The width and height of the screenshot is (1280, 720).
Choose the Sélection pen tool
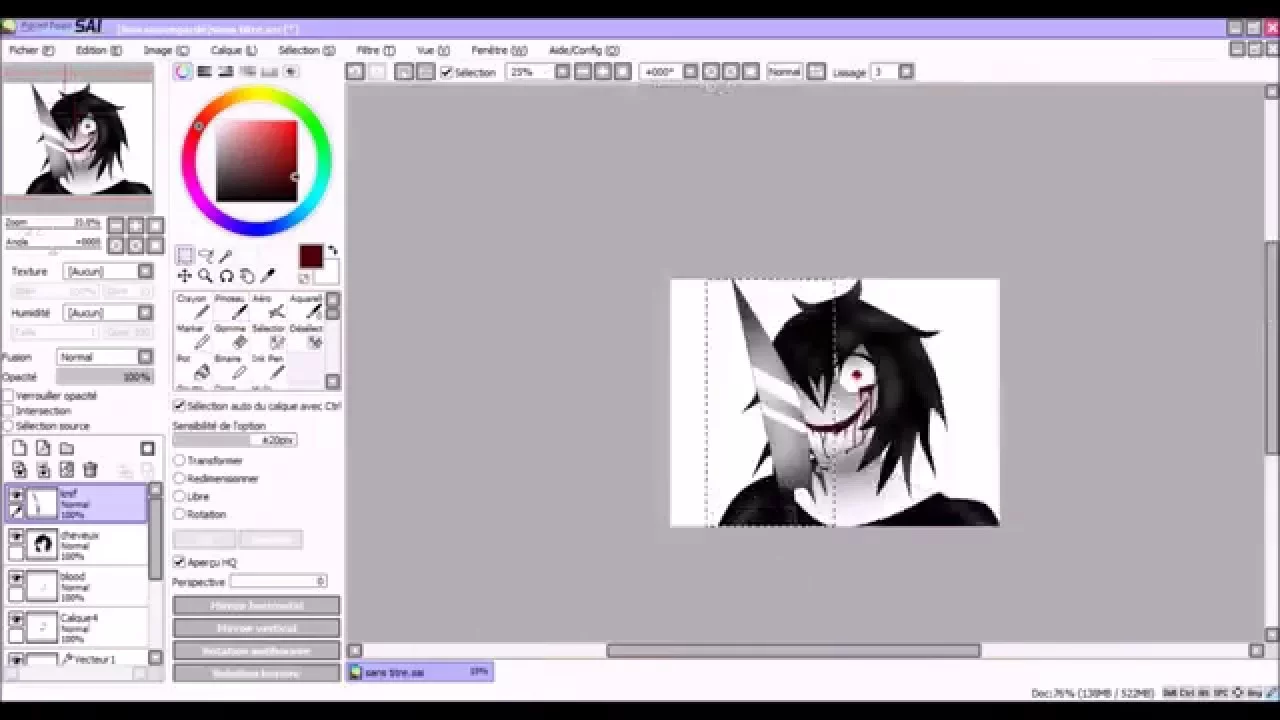click(x=268, y=336)
